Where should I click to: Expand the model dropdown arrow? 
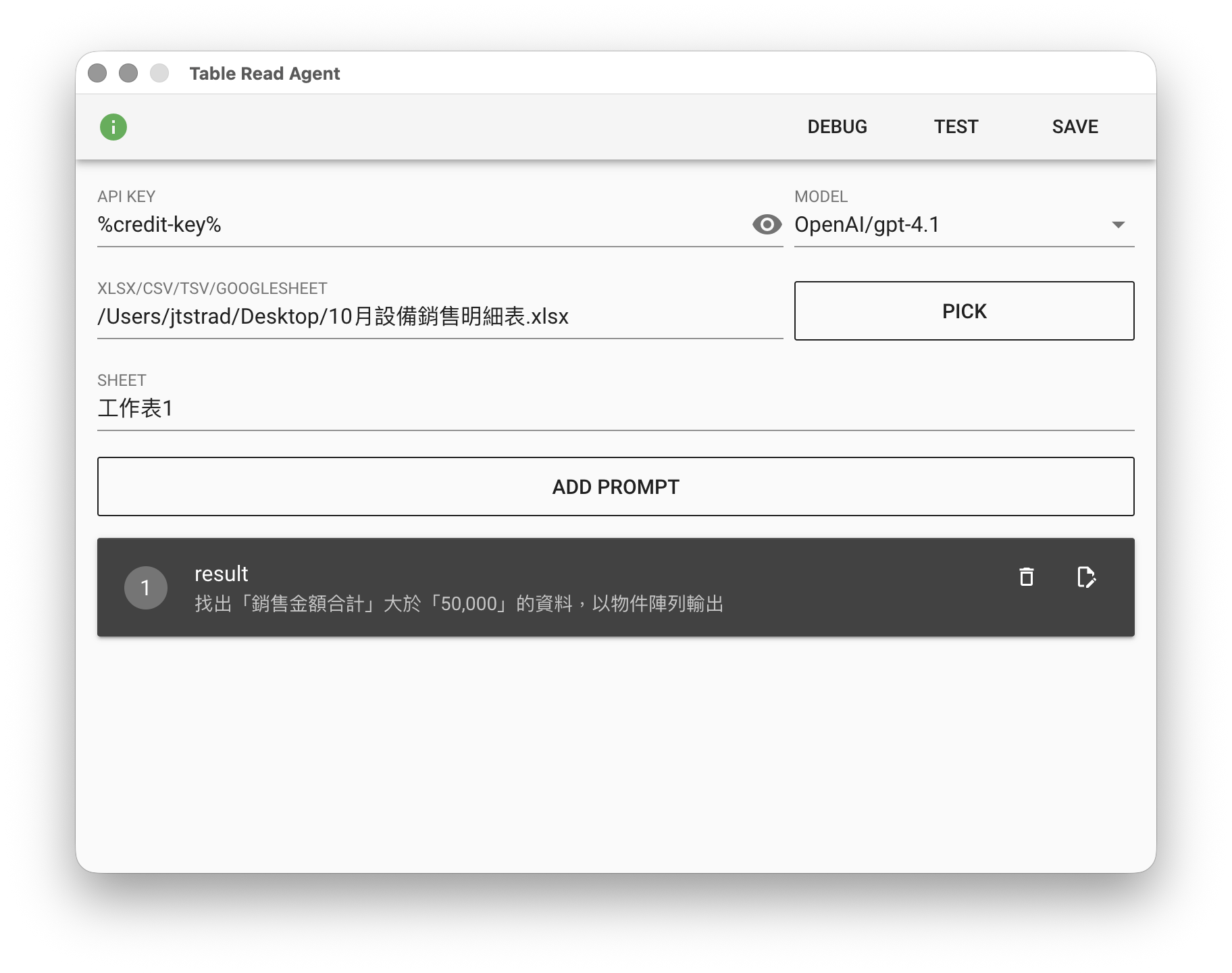1118,225
